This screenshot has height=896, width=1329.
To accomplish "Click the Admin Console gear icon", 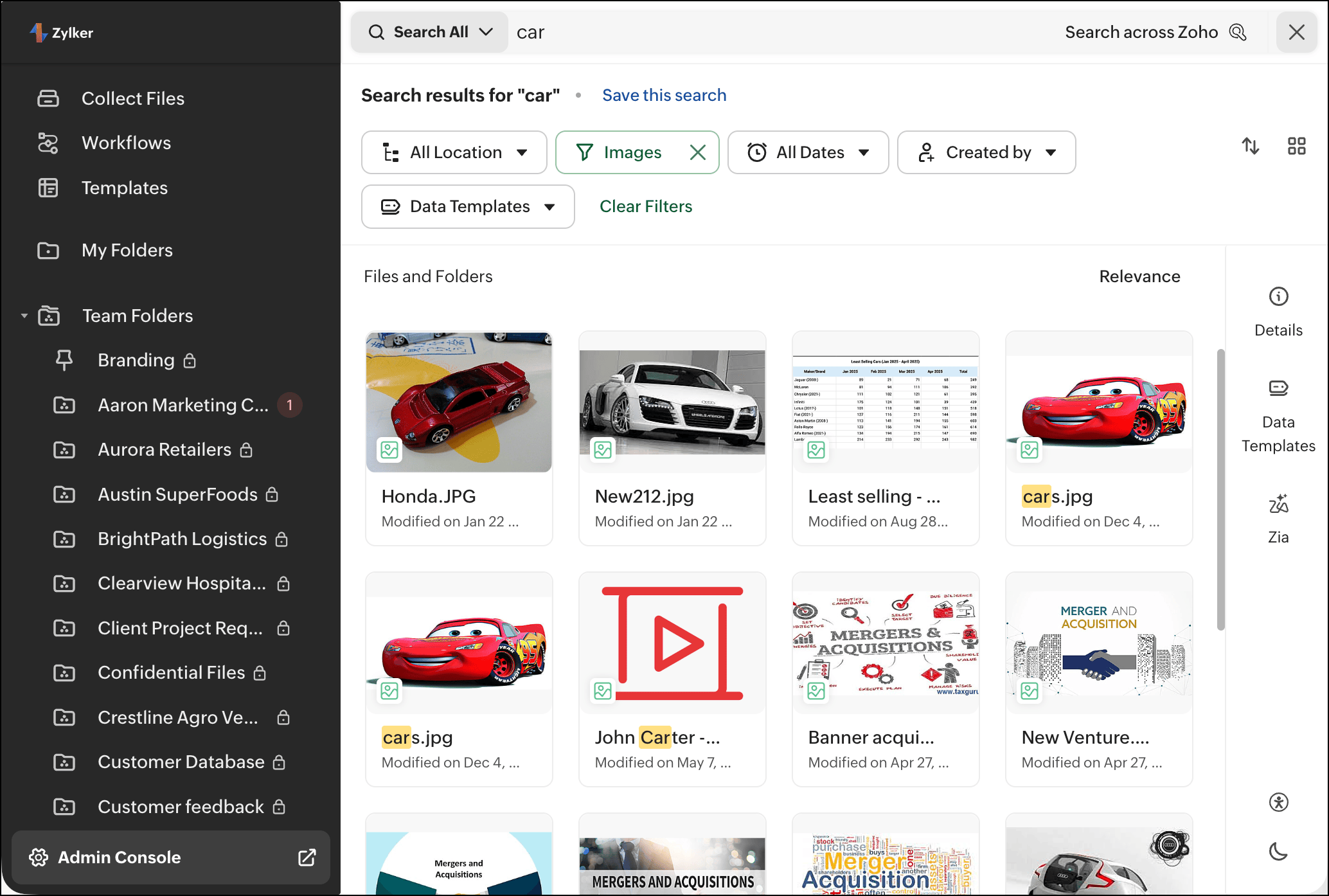I will (x=39, y=857).
